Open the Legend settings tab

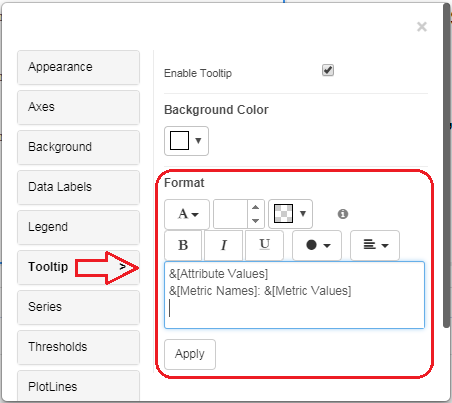pos(78,227)
